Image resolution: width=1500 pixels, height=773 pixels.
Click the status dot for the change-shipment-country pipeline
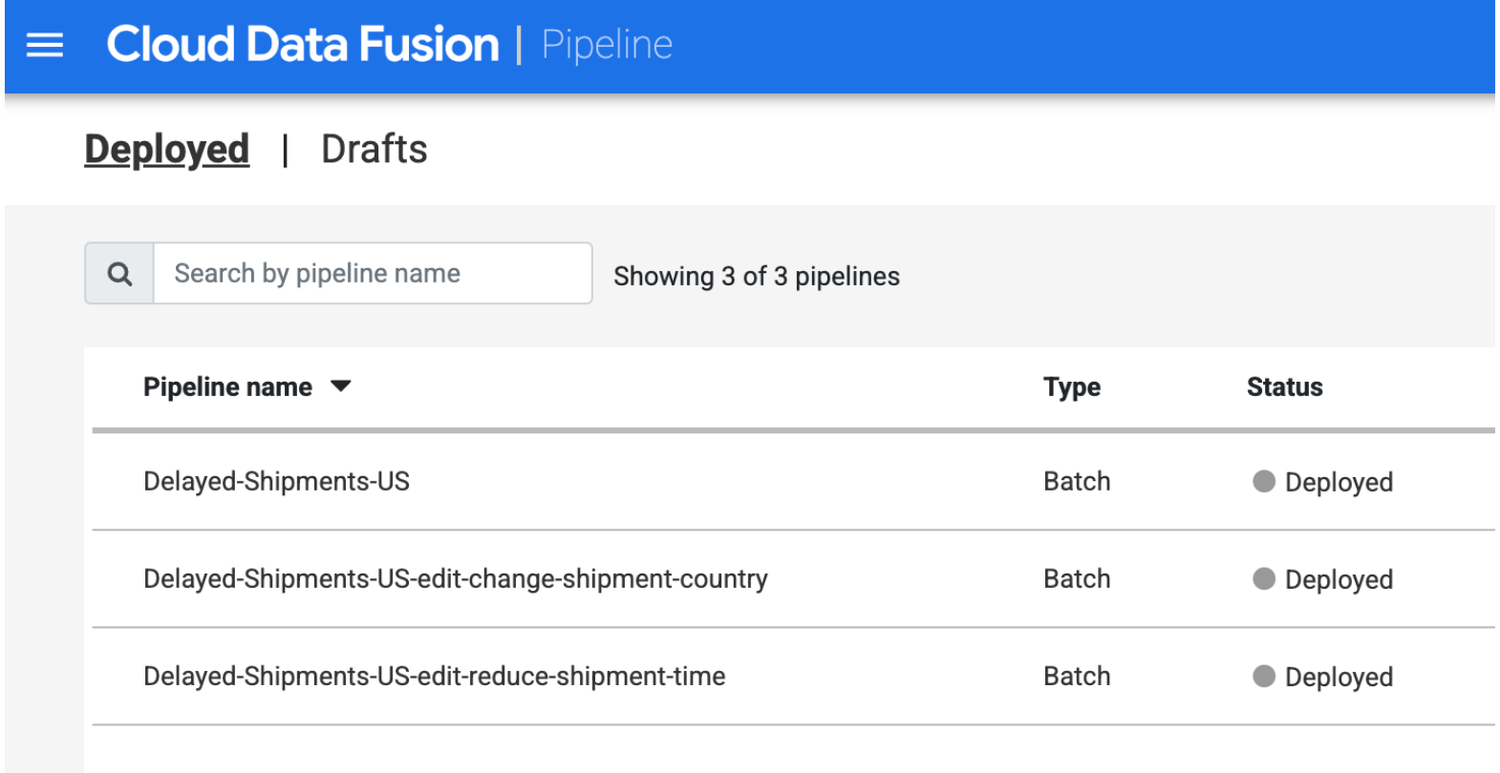(x=1264, y=579)
